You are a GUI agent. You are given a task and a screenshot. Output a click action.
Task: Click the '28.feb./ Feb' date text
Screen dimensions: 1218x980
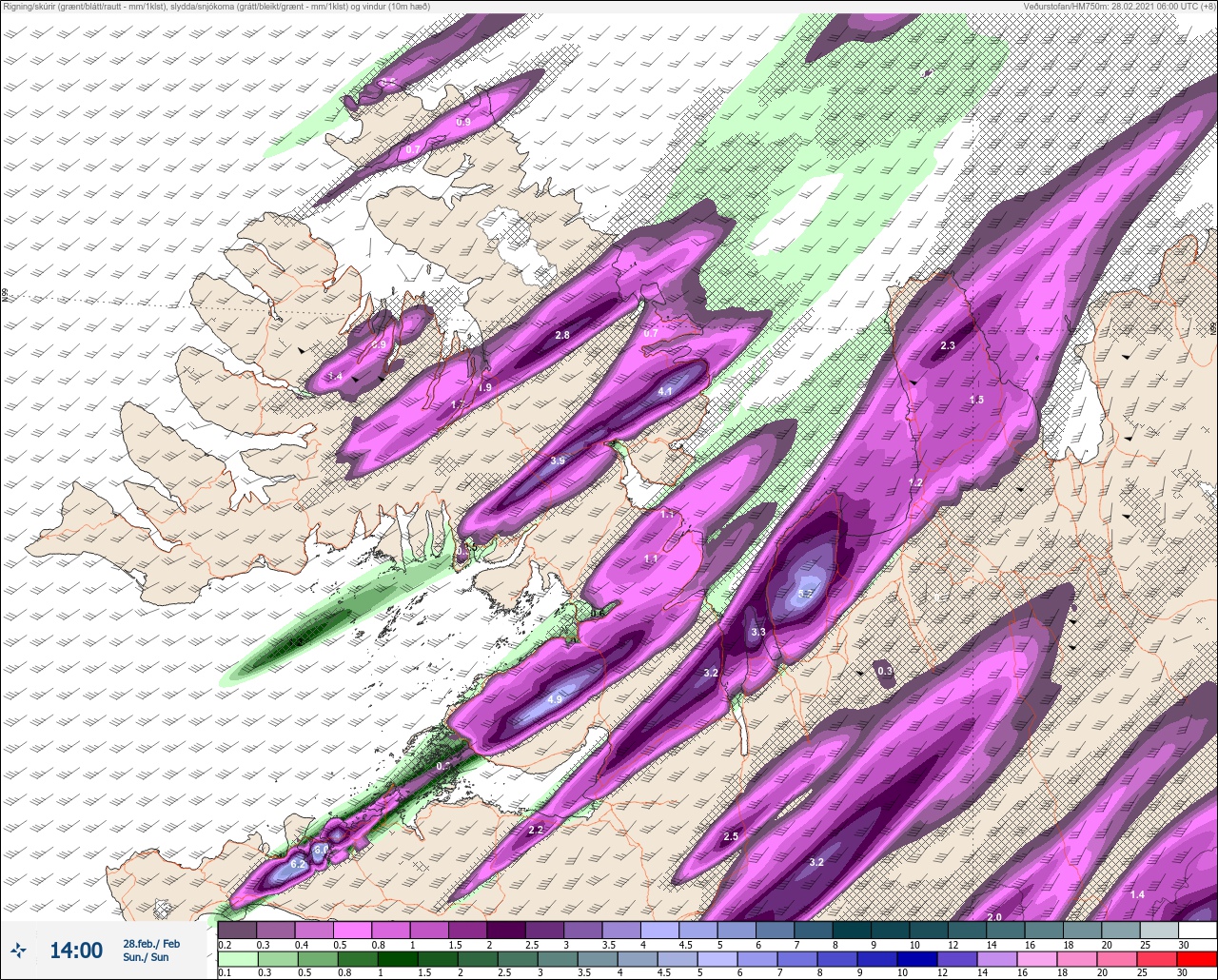point(150,943)
